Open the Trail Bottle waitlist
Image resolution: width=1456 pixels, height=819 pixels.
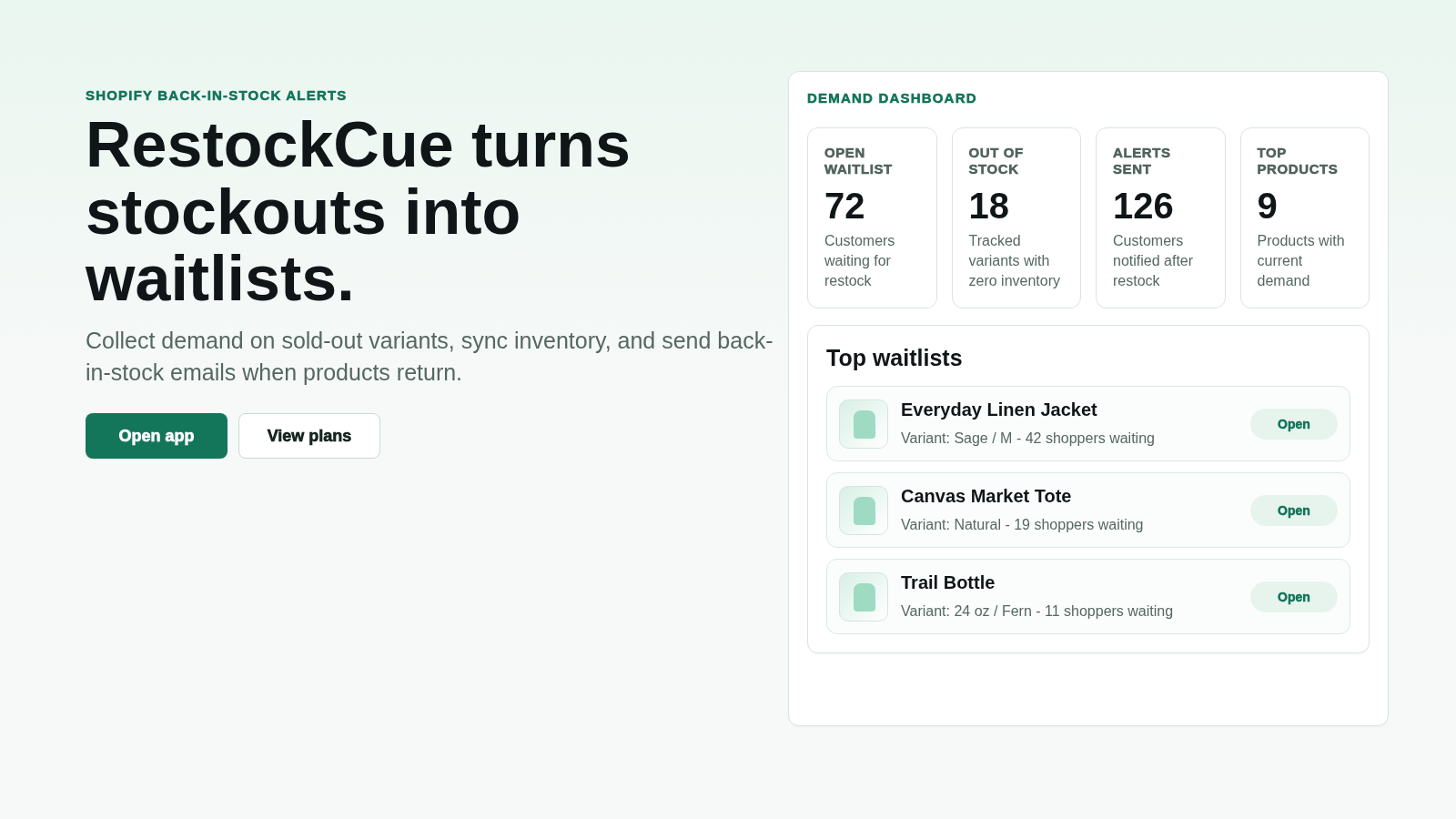coord(1293,597)
